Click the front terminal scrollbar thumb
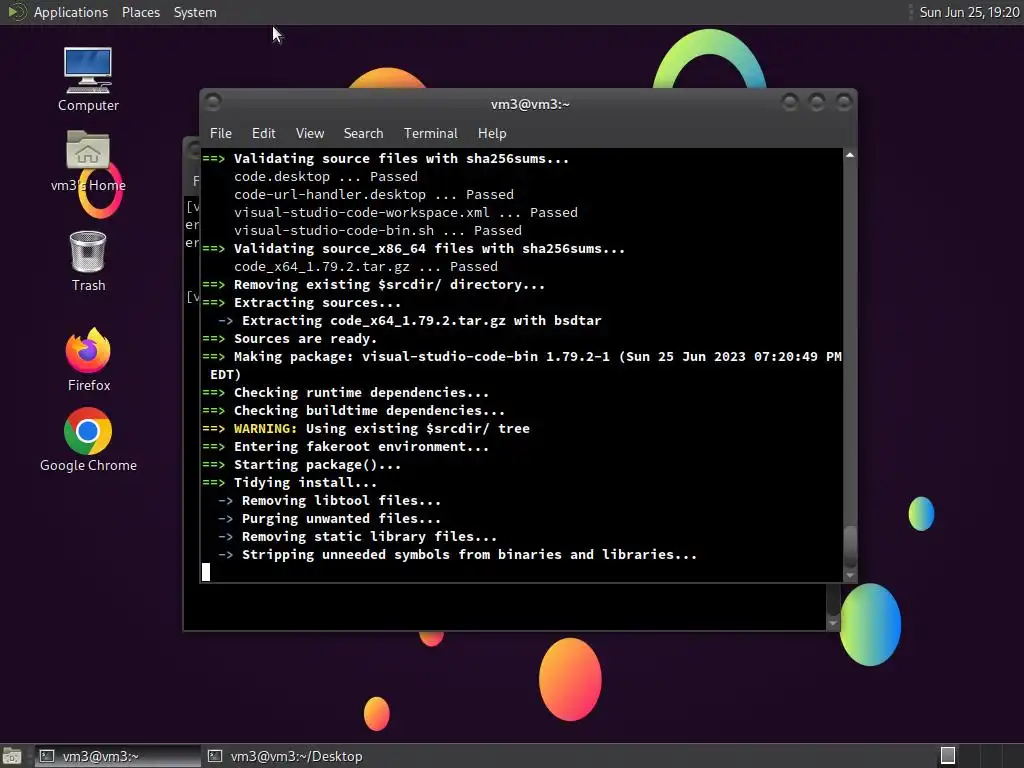 click(x=850, y=546)
